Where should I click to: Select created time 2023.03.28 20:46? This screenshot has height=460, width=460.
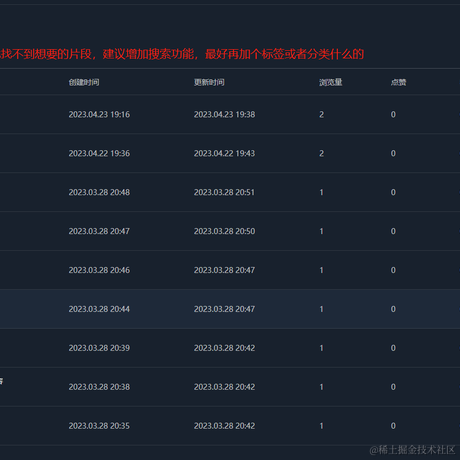(99, 270)
